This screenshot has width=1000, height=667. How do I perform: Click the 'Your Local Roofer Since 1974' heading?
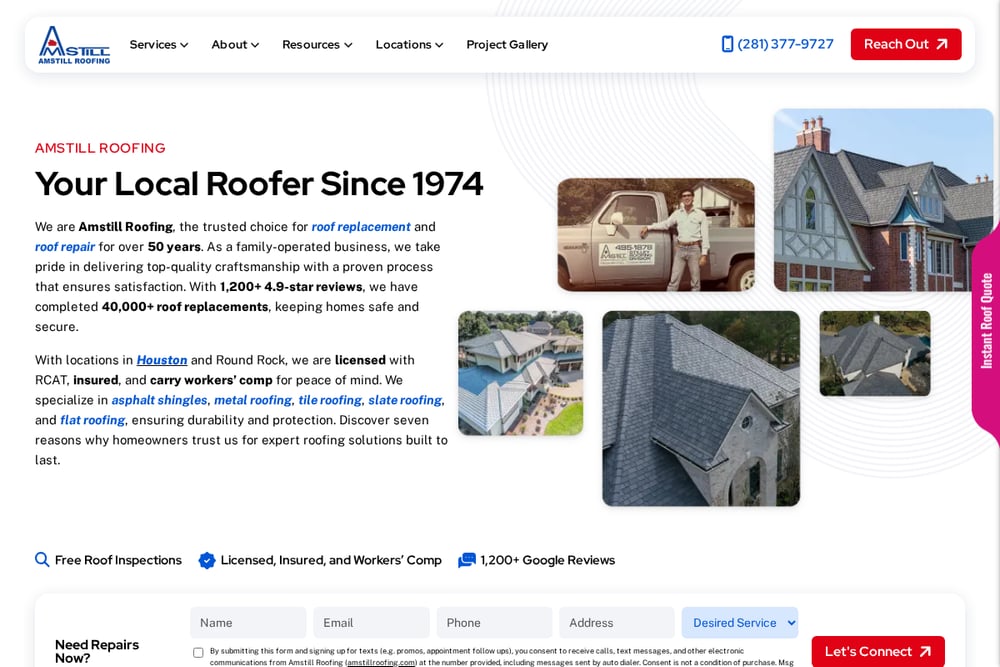[259, 184]
